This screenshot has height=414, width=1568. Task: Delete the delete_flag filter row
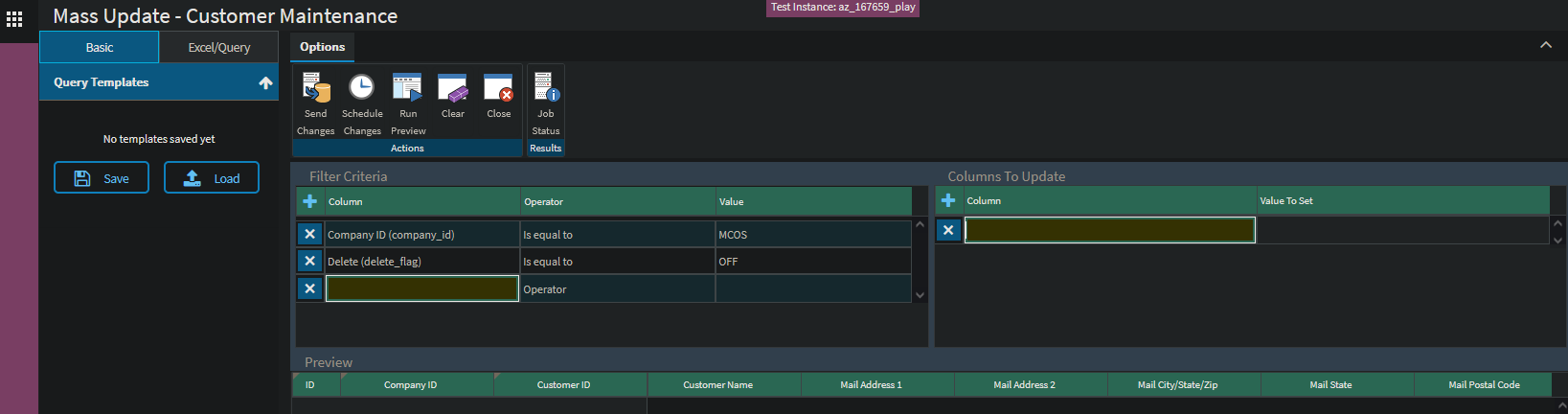pos(309,261)
